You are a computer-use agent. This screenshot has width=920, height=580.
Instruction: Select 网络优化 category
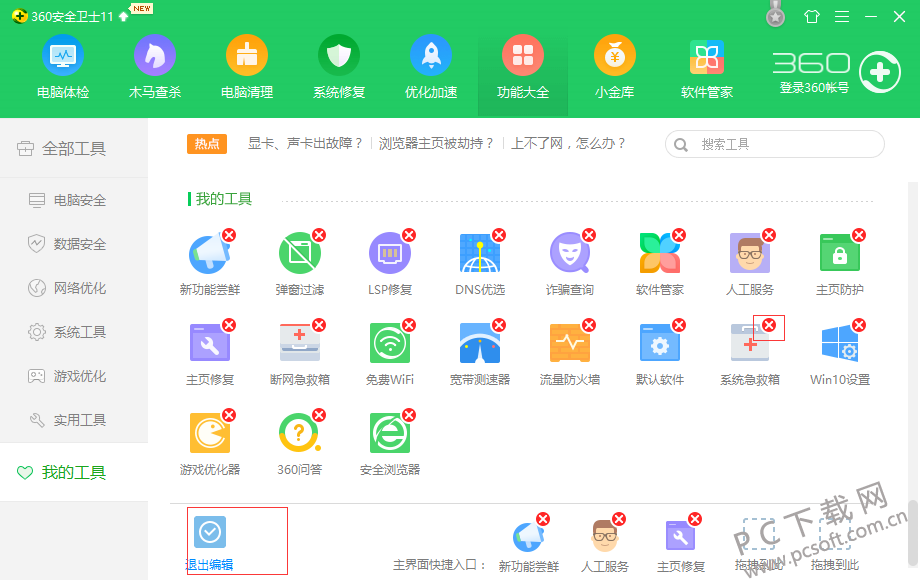pyautogui.click(x=74, y=288)
